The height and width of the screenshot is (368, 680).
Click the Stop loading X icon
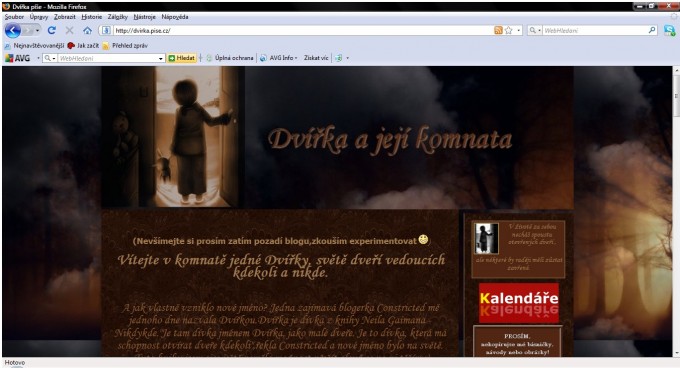(x=69, y=30)
